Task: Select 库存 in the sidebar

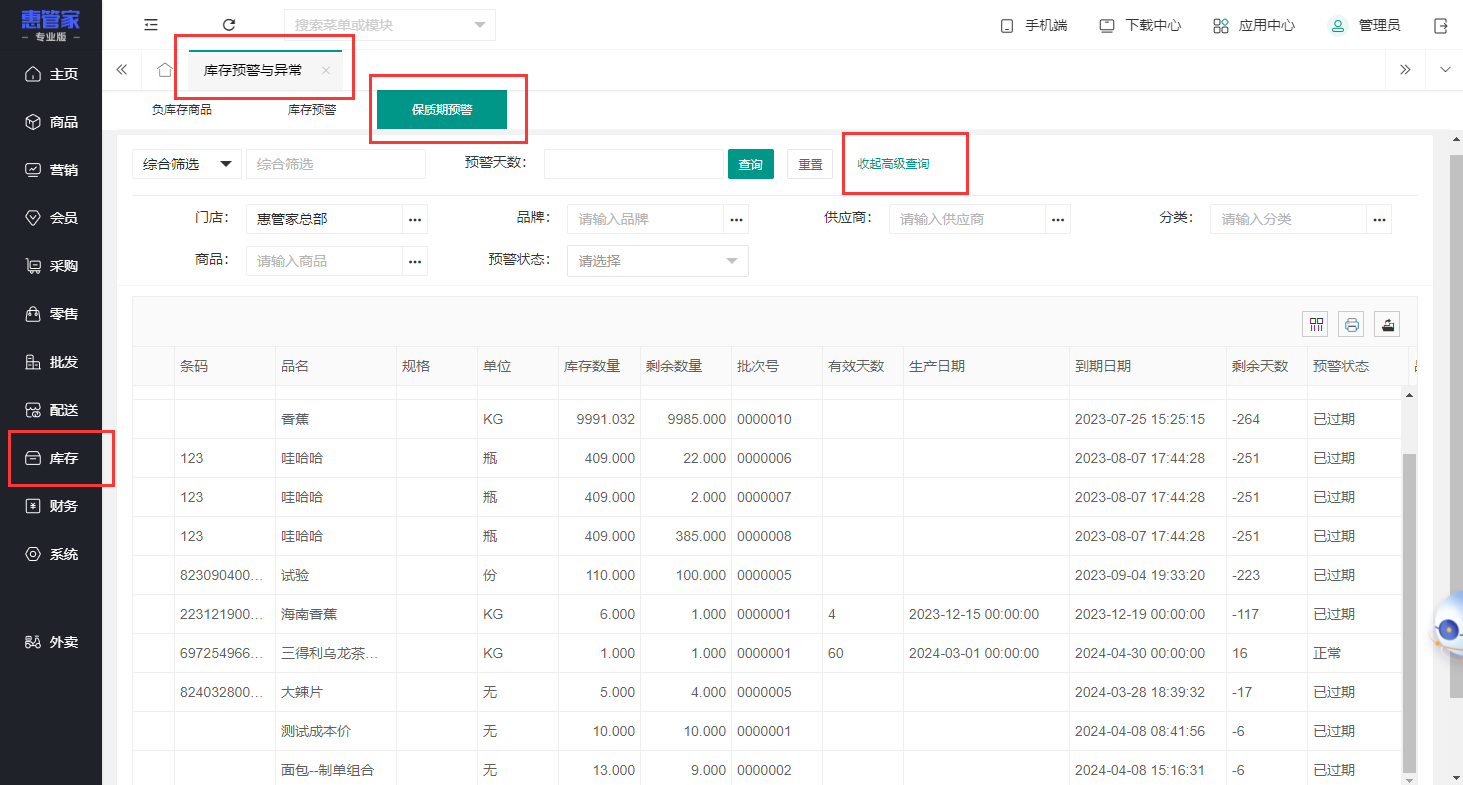Action: pyautogui.click(x=51, y=458)
